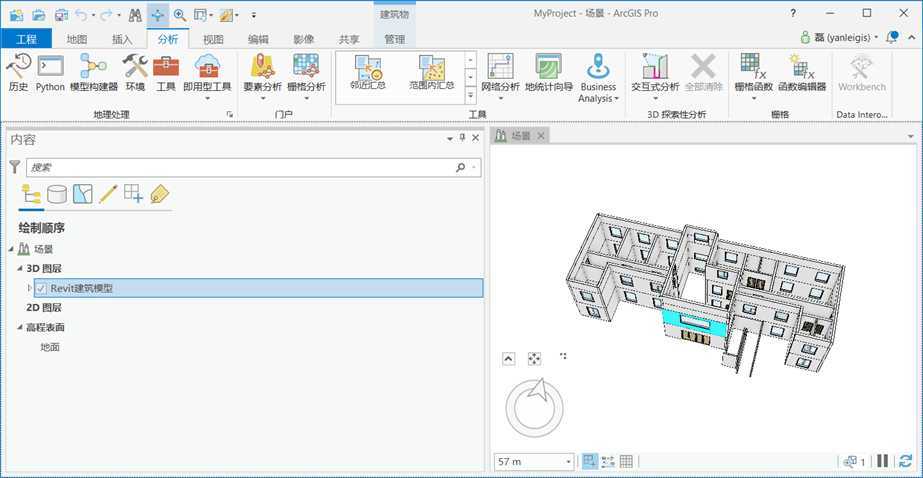Pause drawing in the scene
The image size is (923, 478).
tap(882, 462)
